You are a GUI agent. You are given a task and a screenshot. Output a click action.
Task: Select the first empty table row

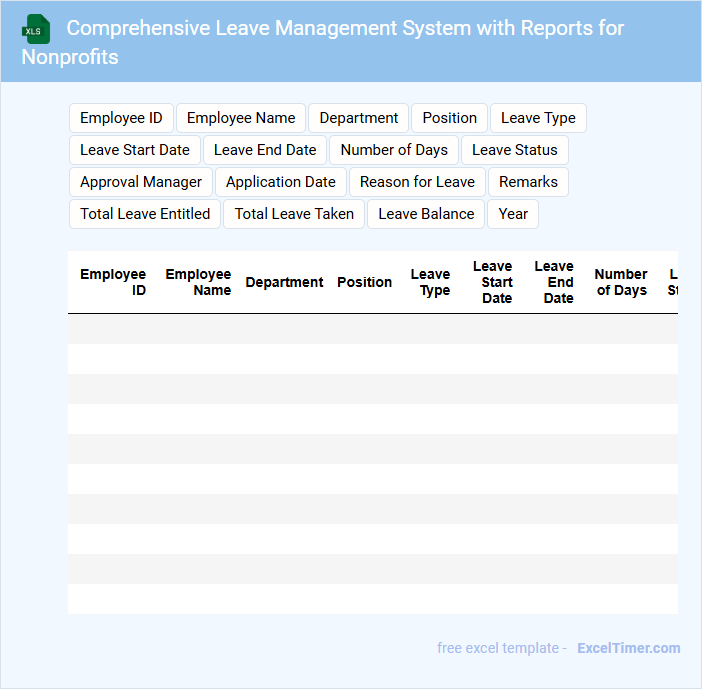(x=372, y=329)
